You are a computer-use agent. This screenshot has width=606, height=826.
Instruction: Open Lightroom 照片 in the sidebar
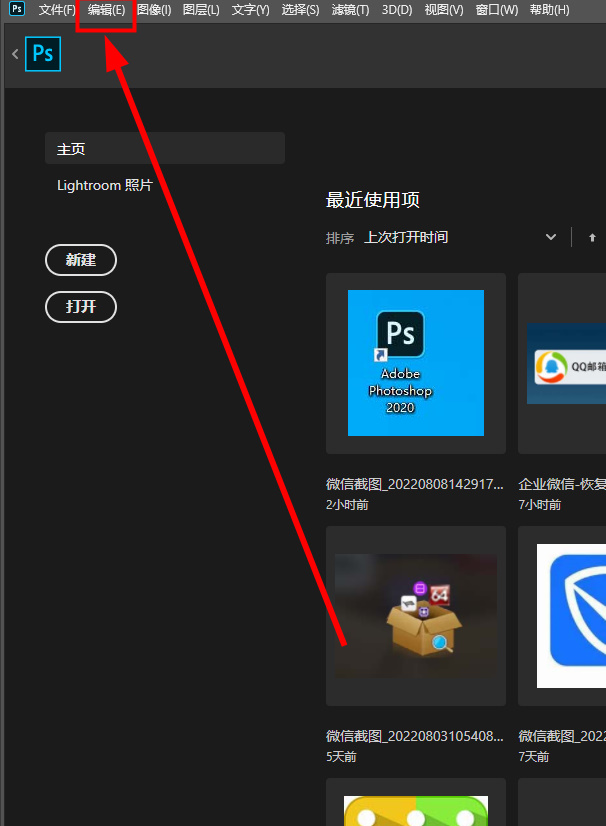pyautogui.click(x=105, y=185)
